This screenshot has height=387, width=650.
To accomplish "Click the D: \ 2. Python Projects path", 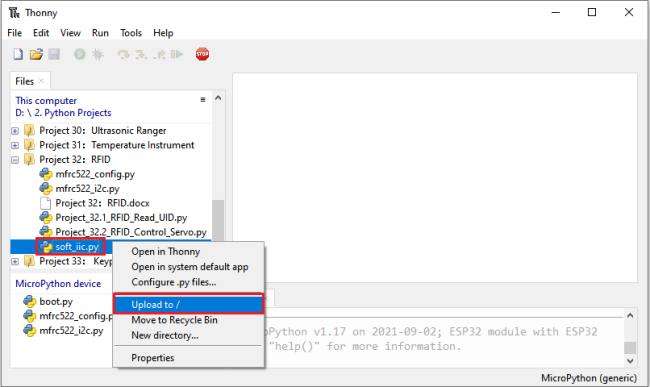I will coord(63,113).
